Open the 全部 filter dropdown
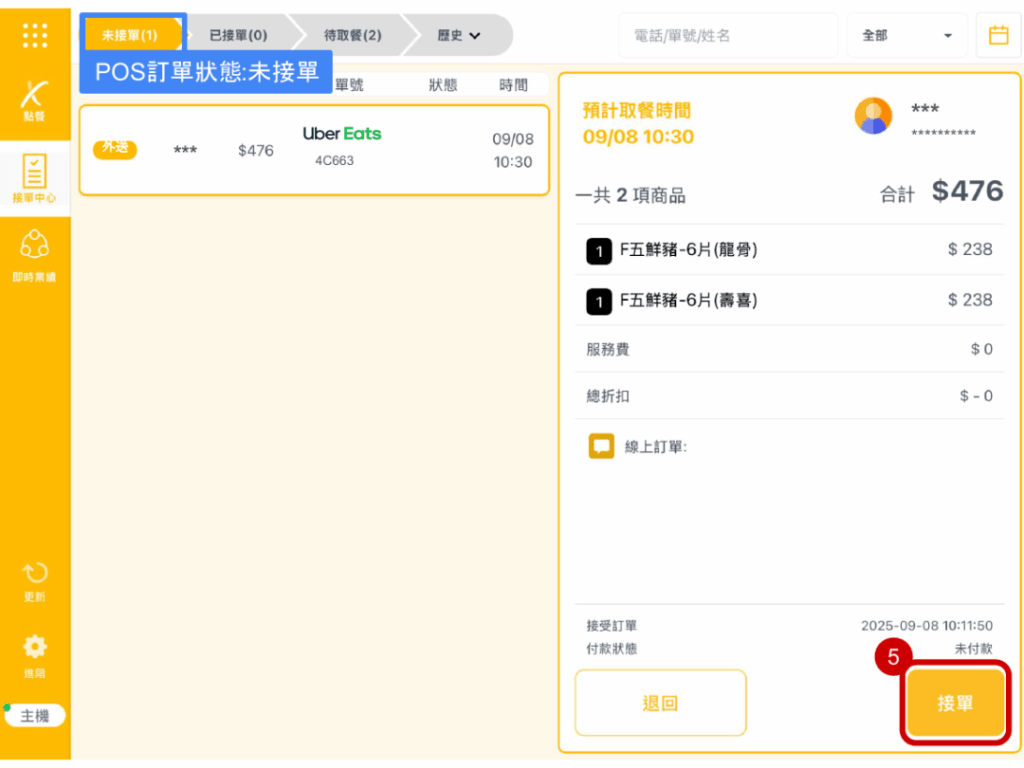Viewport: 1024px width, 768px height. [x=906, y=35]
